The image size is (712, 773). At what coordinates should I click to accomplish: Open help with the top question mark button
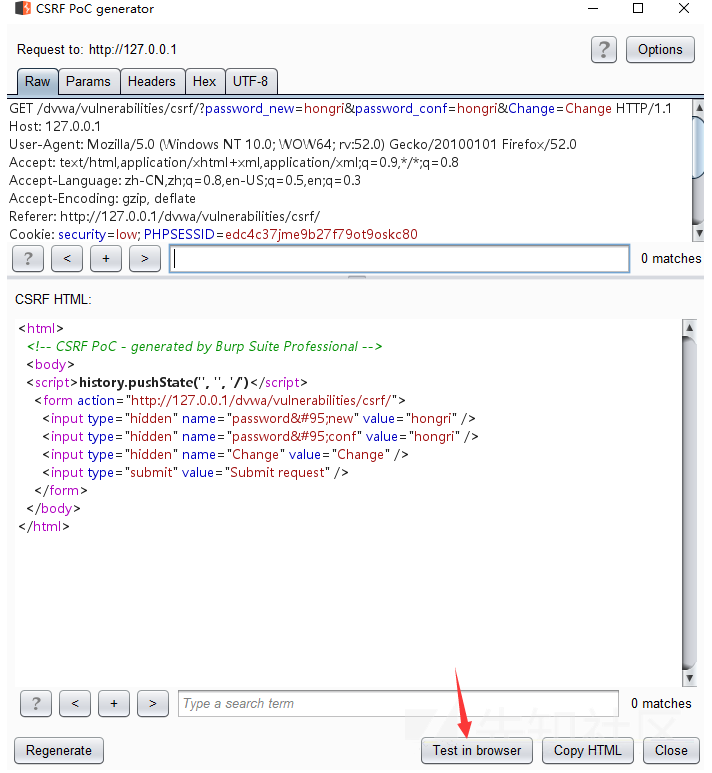coord(604,50)
